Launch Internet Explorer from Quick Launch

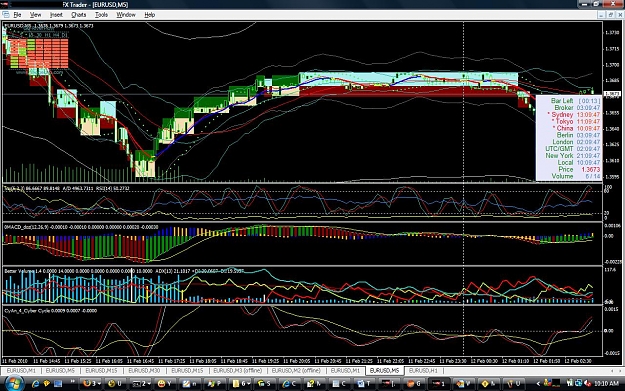pyautogui.click(x=35, y=383)
